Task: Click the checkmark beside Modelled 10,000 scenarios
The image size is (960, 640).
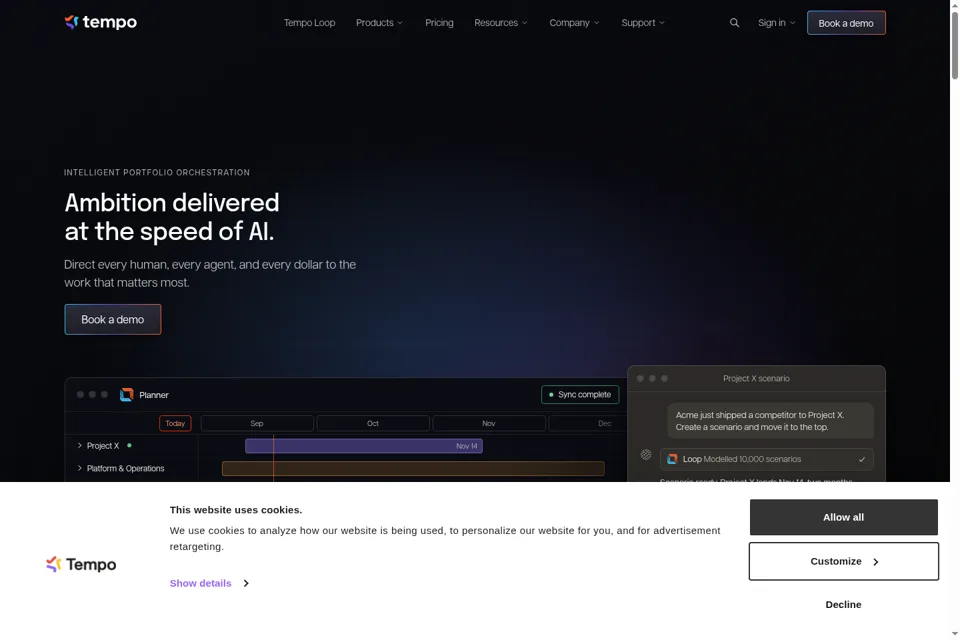Action: (x=861, y=459)
